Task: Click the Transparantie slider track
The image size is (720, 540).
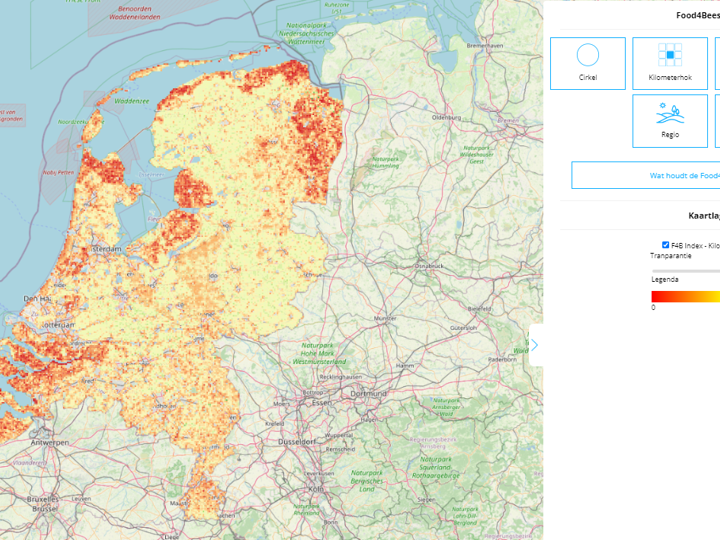Action: coord(685,270)
